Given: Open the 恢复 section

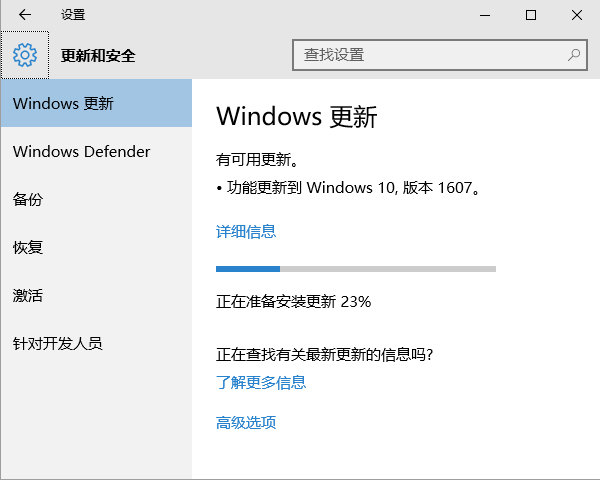Looking at the screenshot, I should [96, 247].
